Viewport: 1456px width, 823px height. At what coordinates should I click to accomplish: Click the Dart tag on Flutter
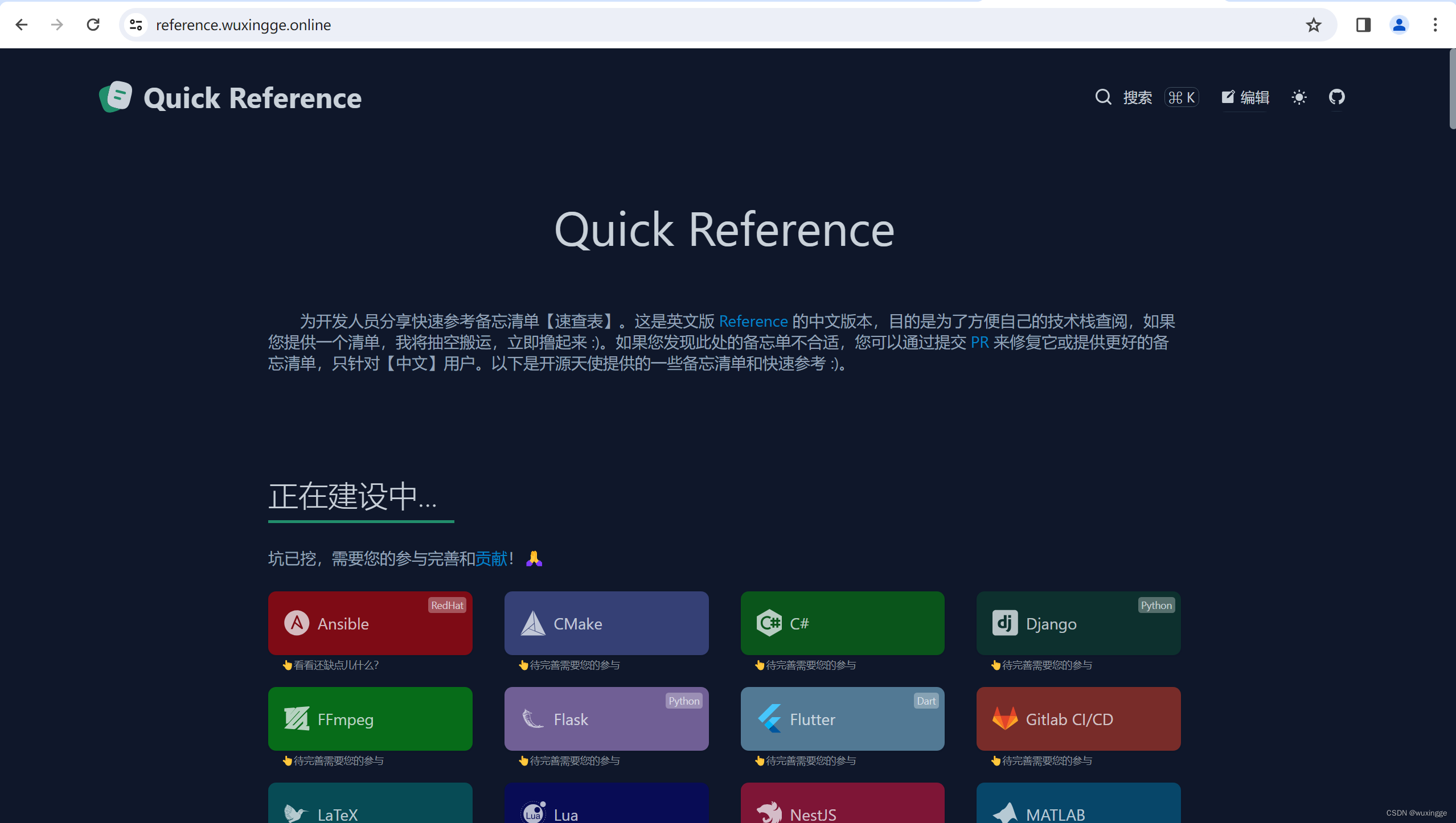926,701
